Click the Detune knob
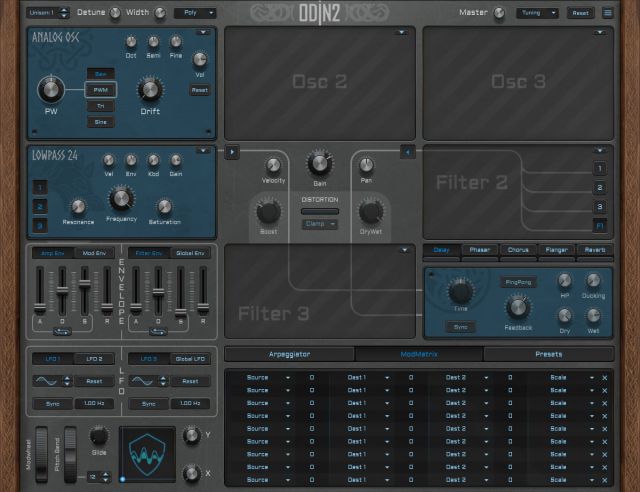 [116, 13]
